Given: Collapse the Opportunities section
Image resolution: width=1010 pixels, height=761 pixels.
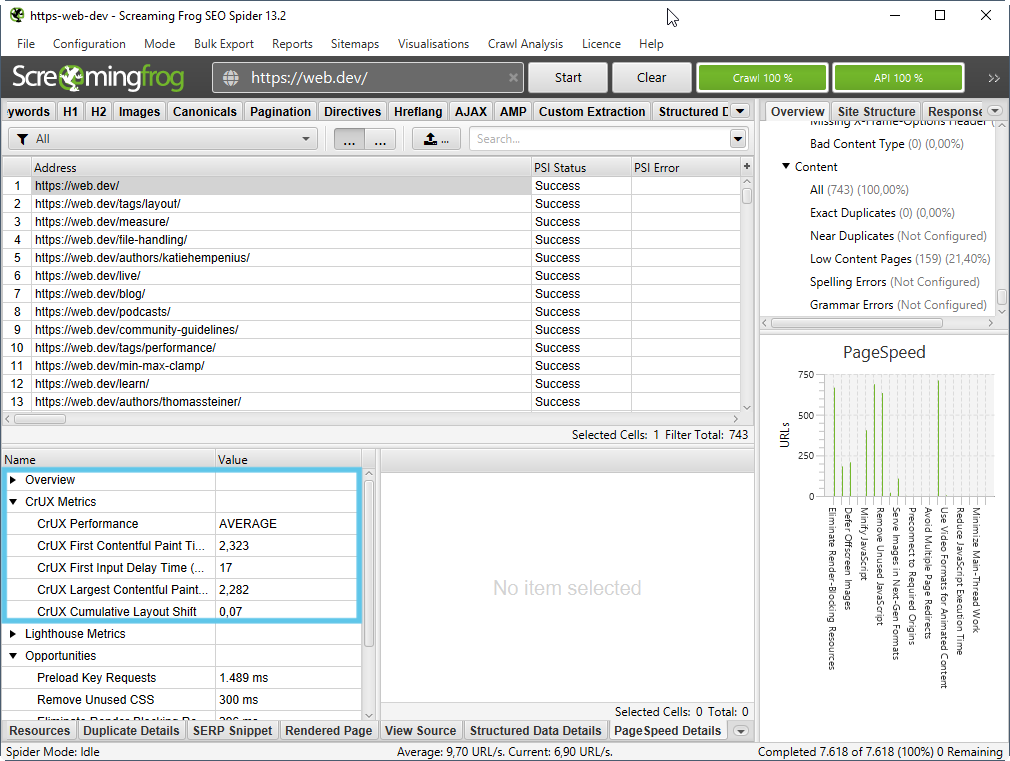Looking at the screenshot, I should click(x=13, y=656).
